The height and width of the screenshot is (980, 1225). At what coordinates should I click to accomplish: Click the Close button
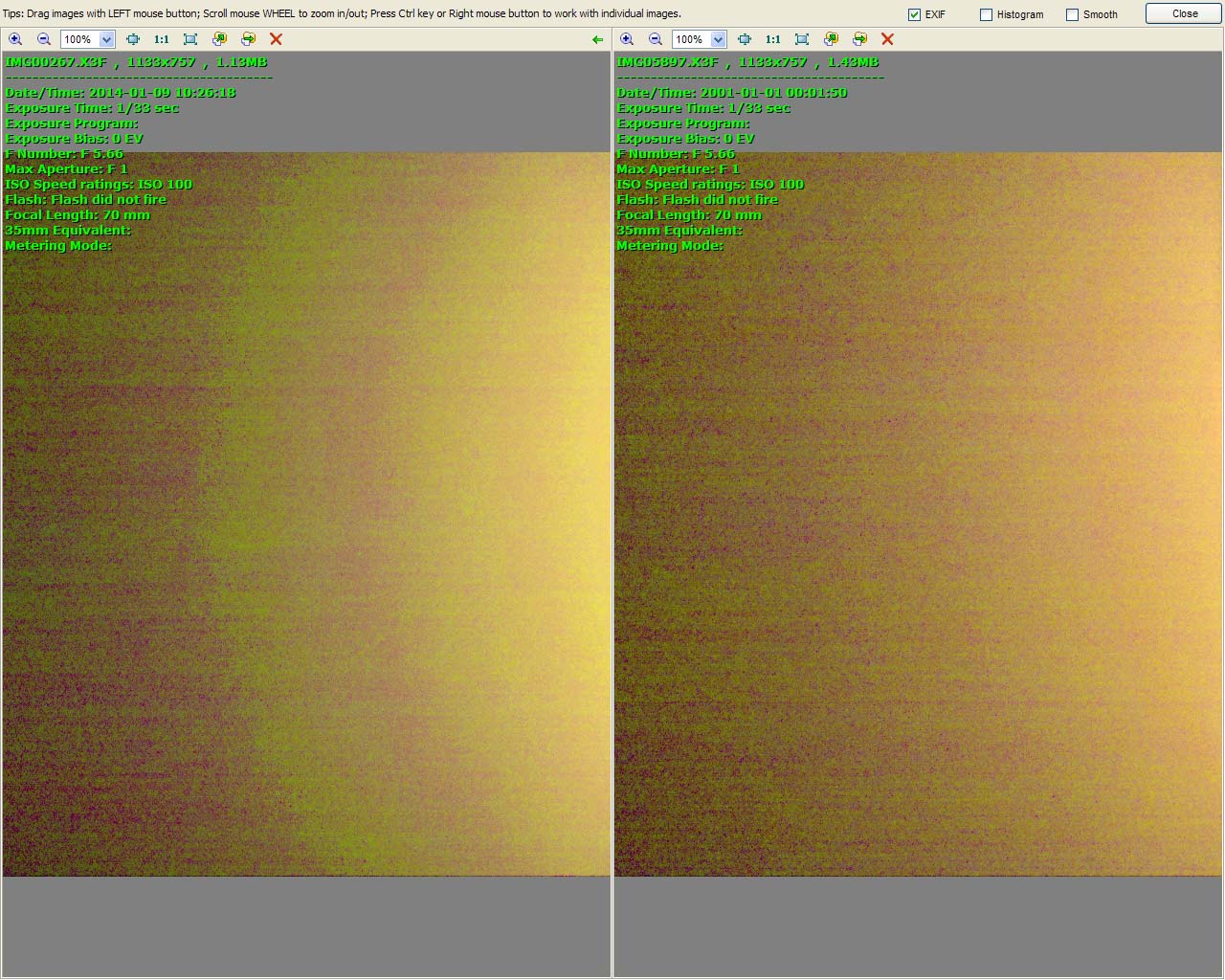pyautogui.click(x=1185, y=13)
